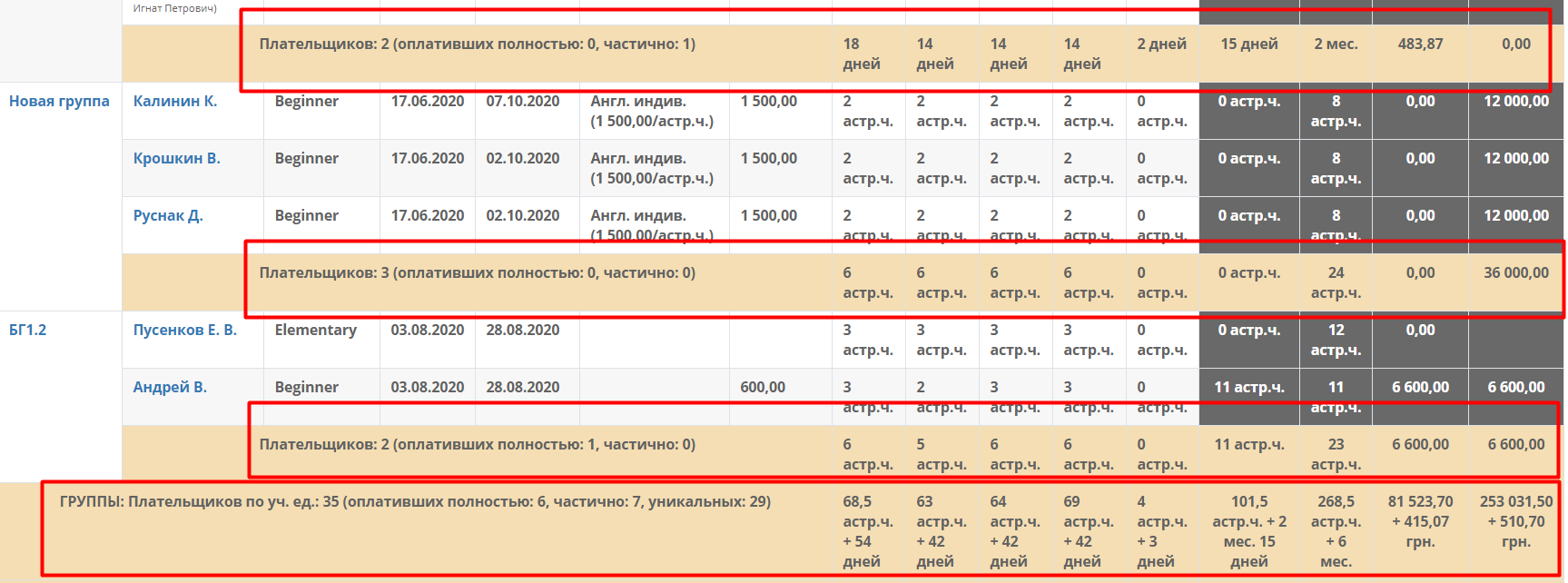1568x583 pixels.
Task: Click the 268,5 астр.ч. + 6 мес. total
Action: (x=1336, y=531)
